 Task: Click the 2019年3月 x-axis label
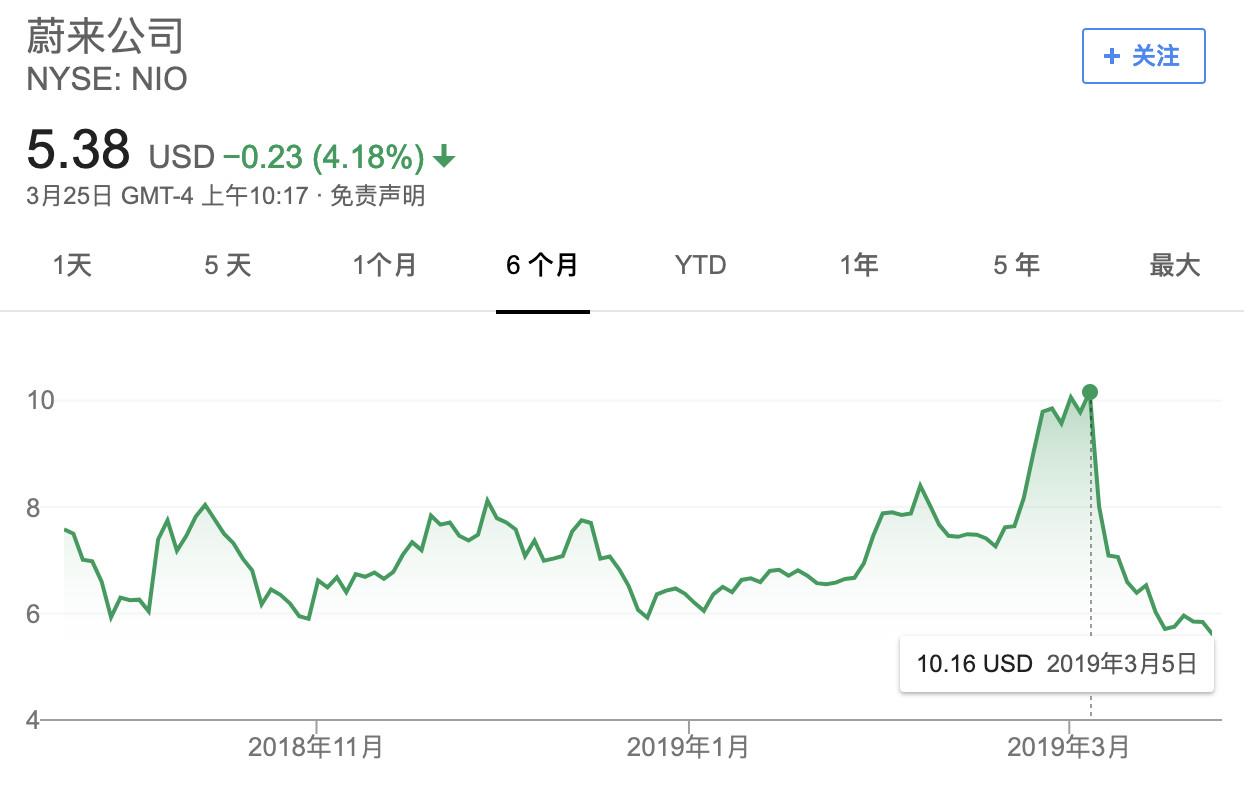pos(1068,746)
